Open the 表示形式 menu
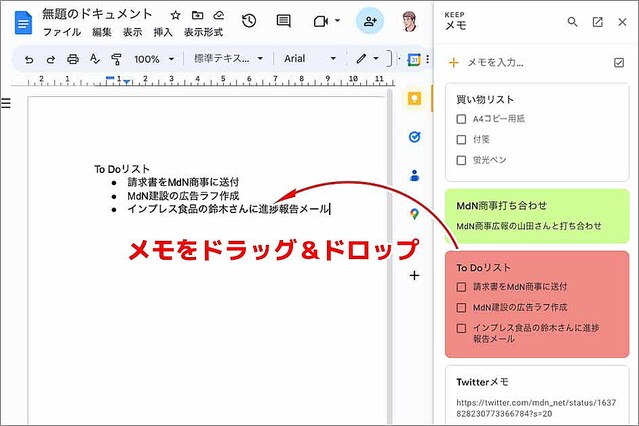Image resolution: width=639 pixels, height=426 pixels. point(203,32)
